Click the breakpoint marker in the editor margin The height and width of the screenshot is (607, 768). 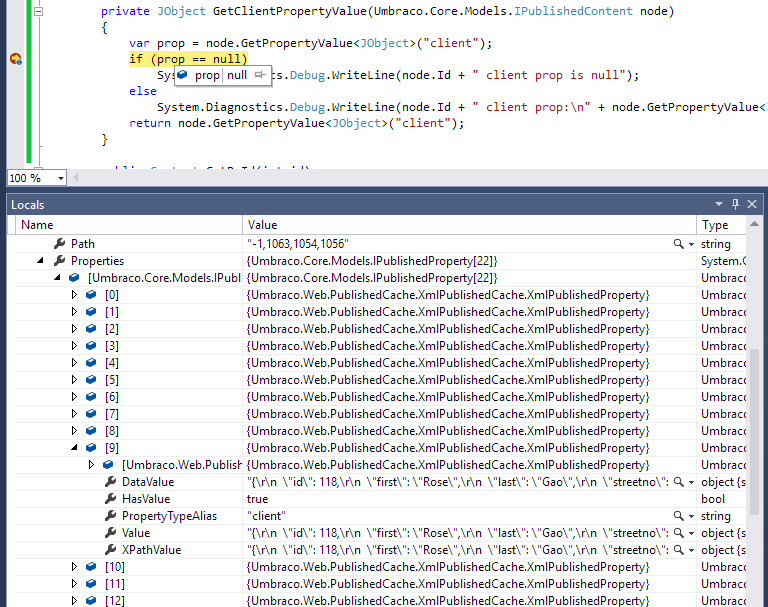tap(16, 59)
